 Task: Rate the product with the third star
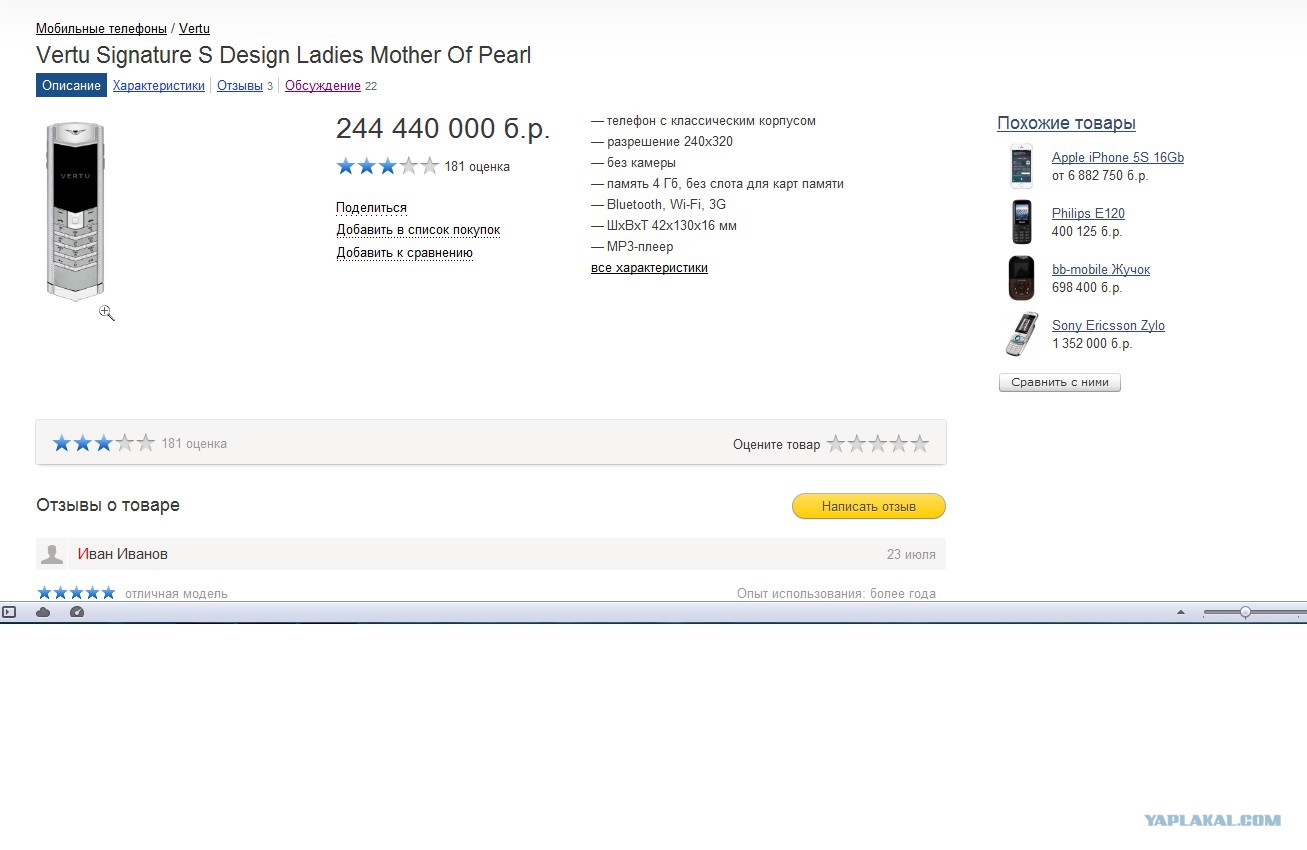tap(878, 444)
